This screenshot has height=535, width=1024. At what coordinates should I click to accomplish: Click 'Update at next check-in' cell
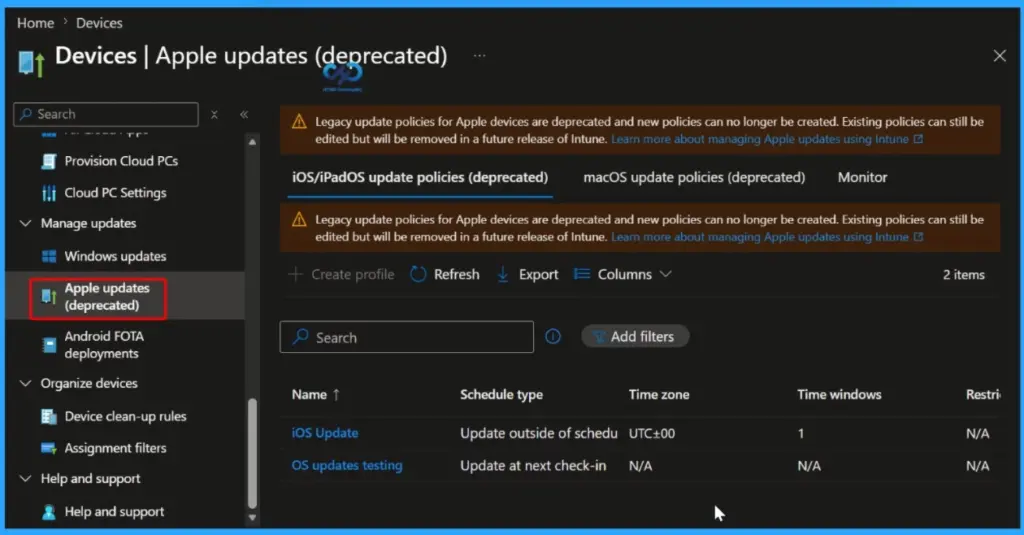533,466
